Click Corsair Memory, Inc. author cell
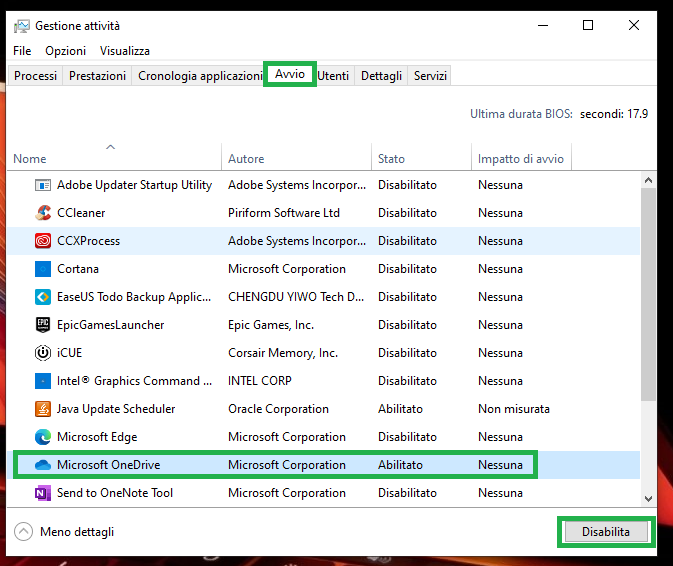673x566 pixels. (x=283, y=353)
